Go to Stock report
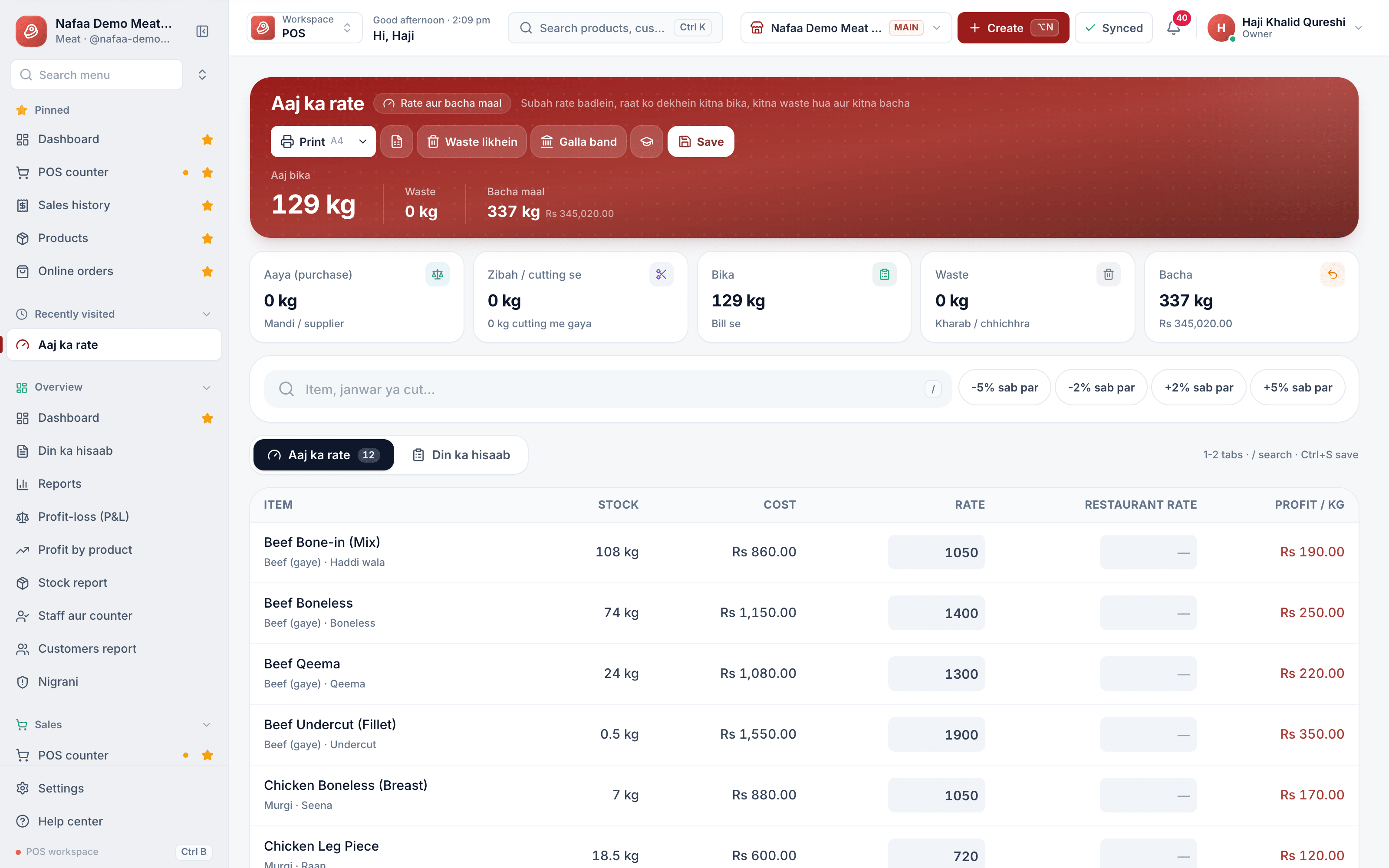The image size is (1389, 868). tap(114, 583)
